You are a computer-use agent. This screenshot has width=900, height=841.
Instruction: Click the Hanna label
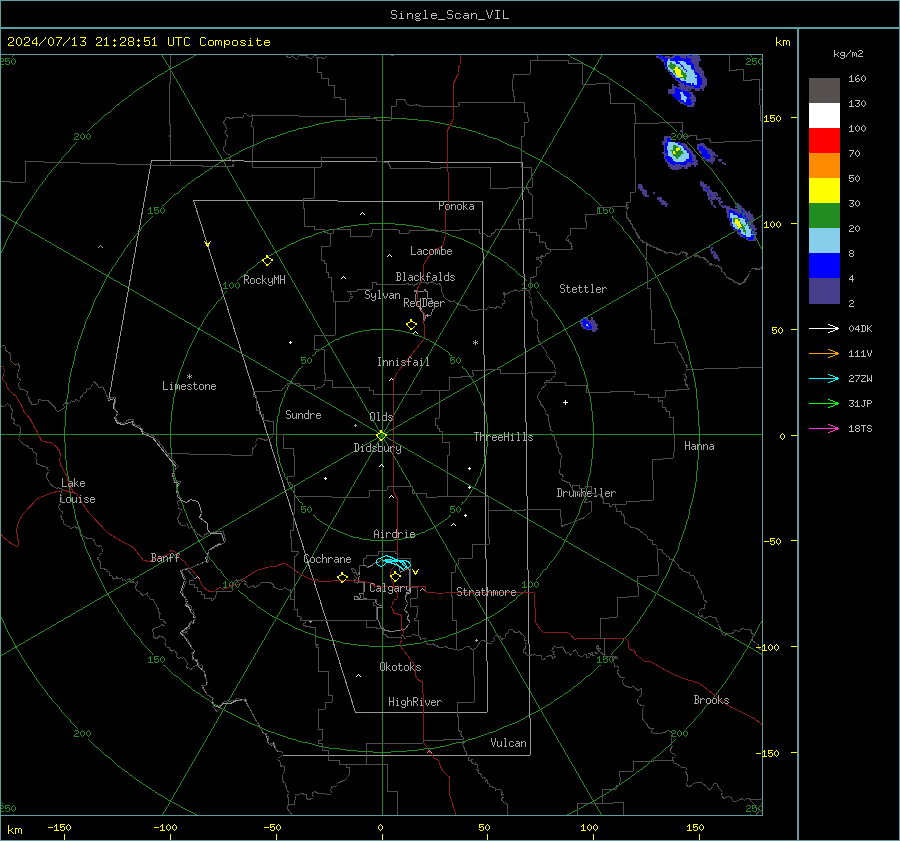[699, 446]
